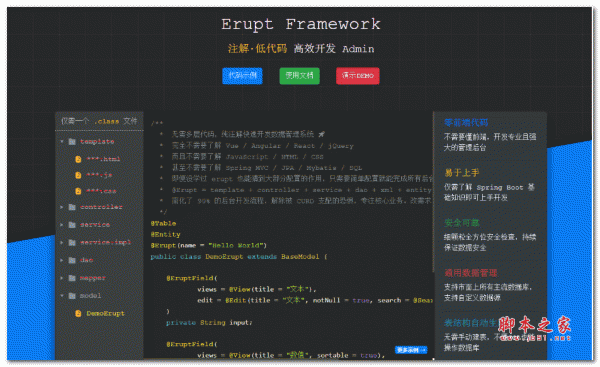Click the rocket emoji in code comment
This screenshot has width=600, height=367.
point(321,134)
